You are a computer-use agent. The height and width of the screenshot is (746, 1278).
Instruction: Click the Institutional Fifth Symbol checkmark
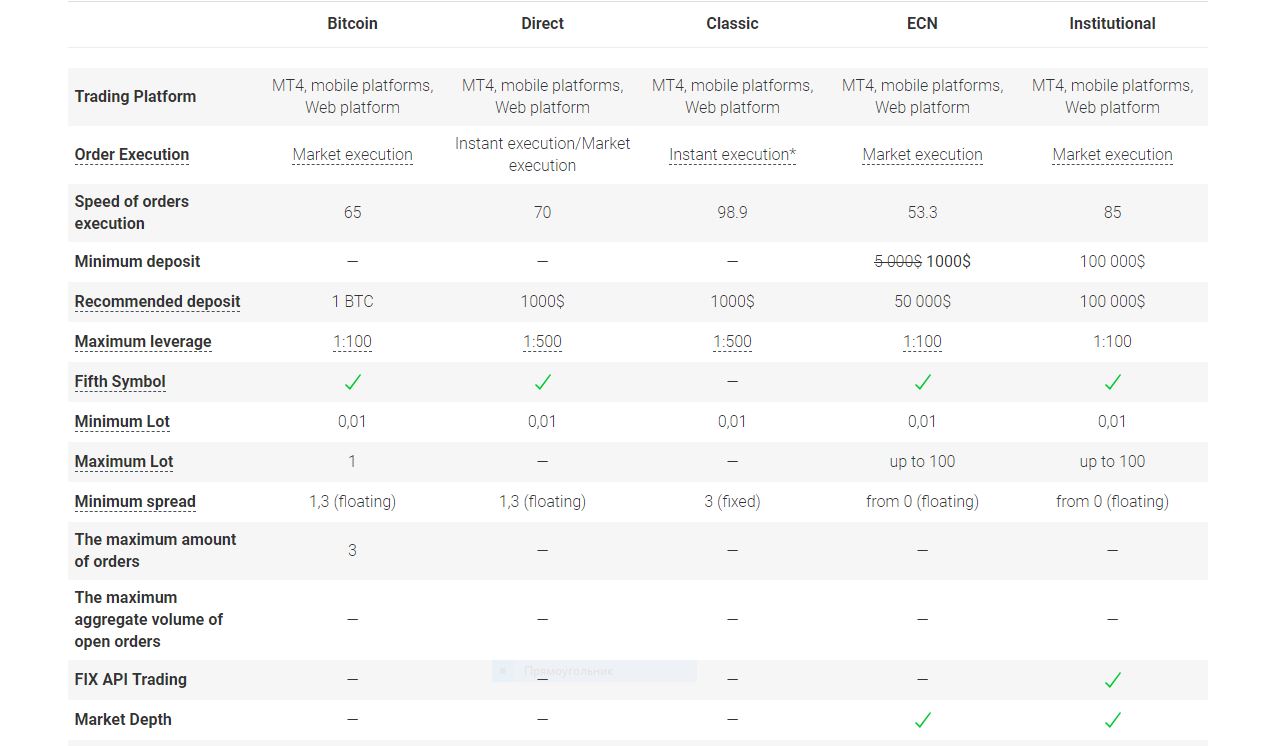(1112, 382)
